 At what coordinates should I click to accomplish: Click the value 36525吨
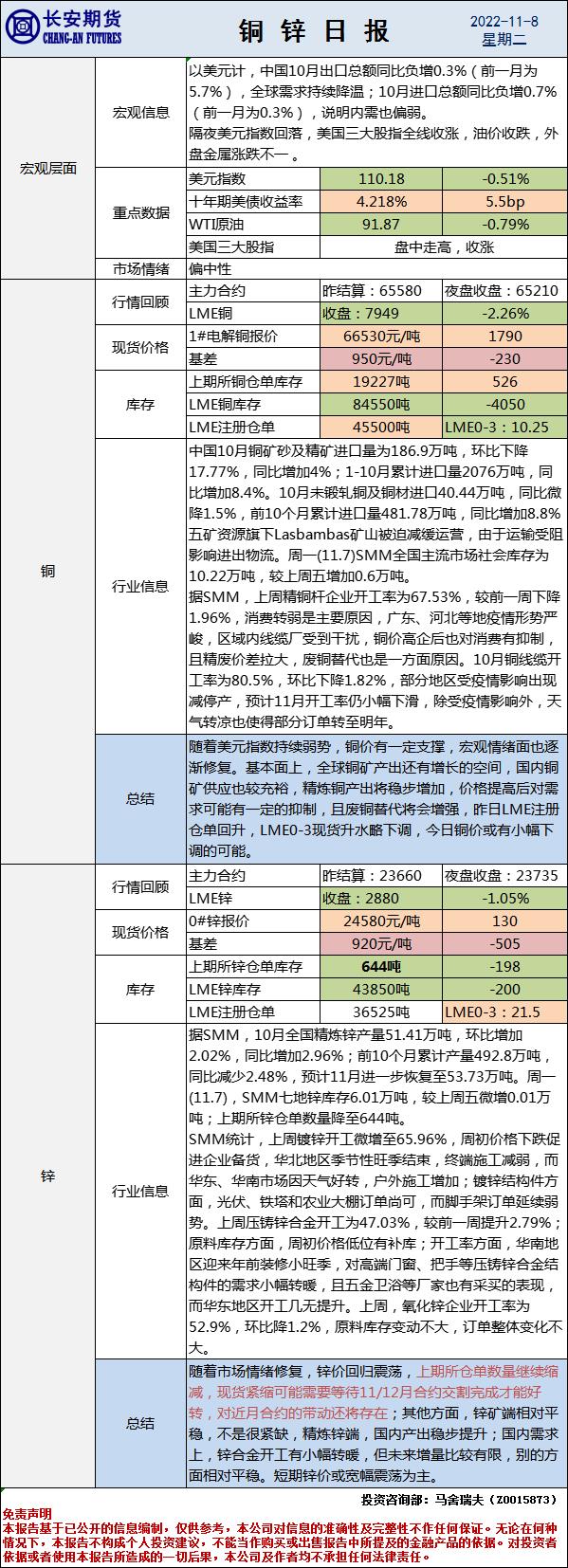click(381, 1012)
